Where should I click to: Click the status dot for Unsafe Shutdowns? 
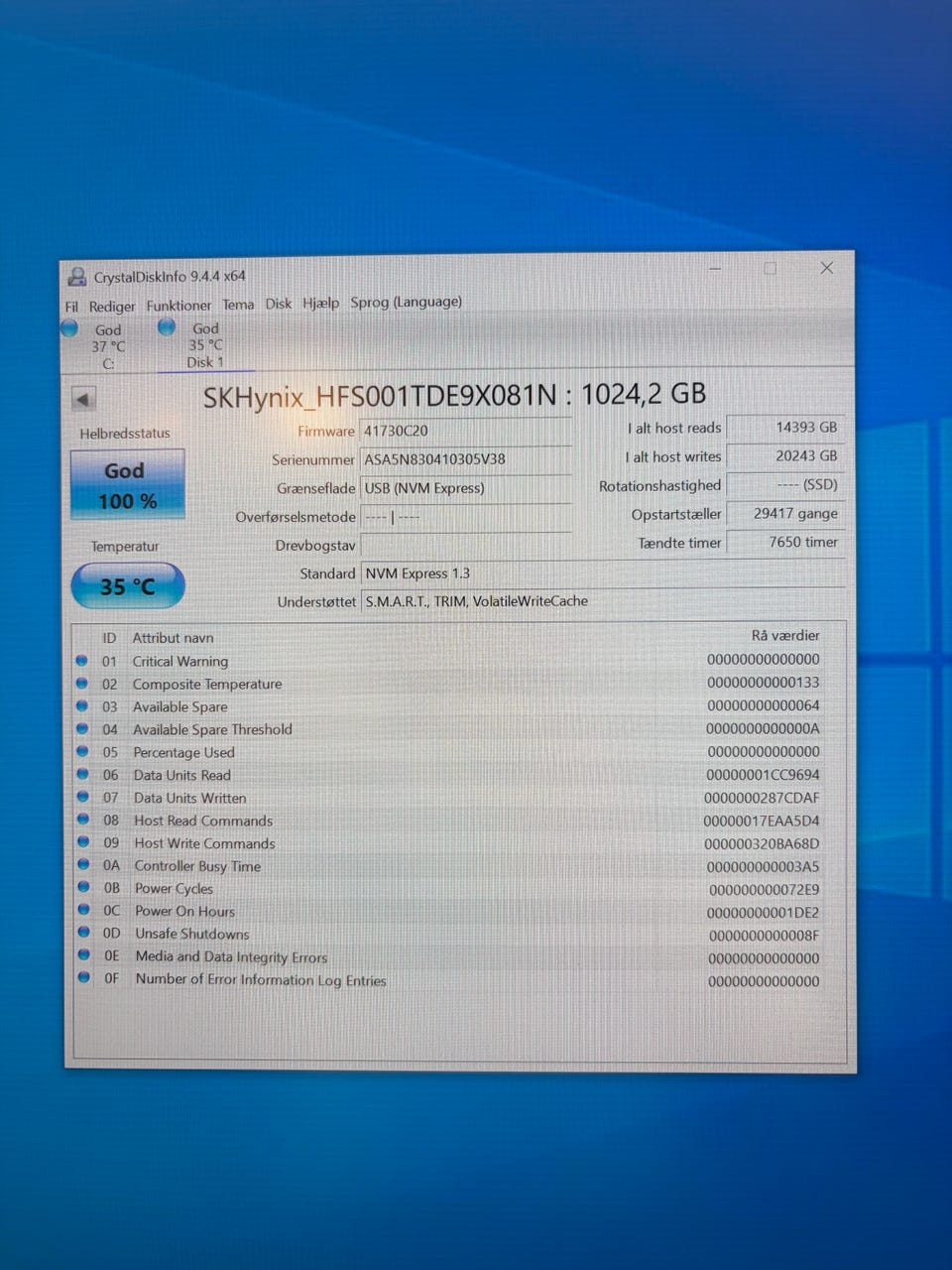click(x=83, y=932)
